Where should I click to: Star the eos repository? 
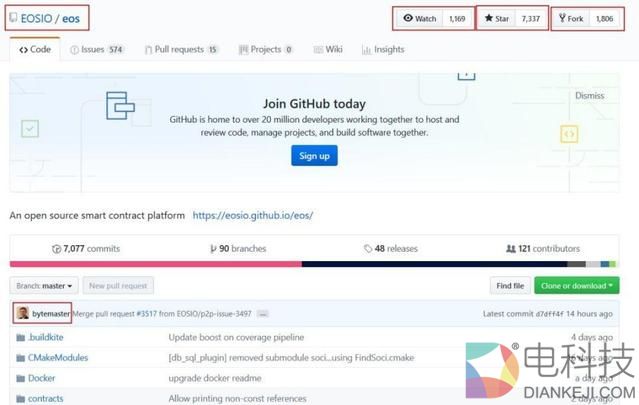(496, 18)
